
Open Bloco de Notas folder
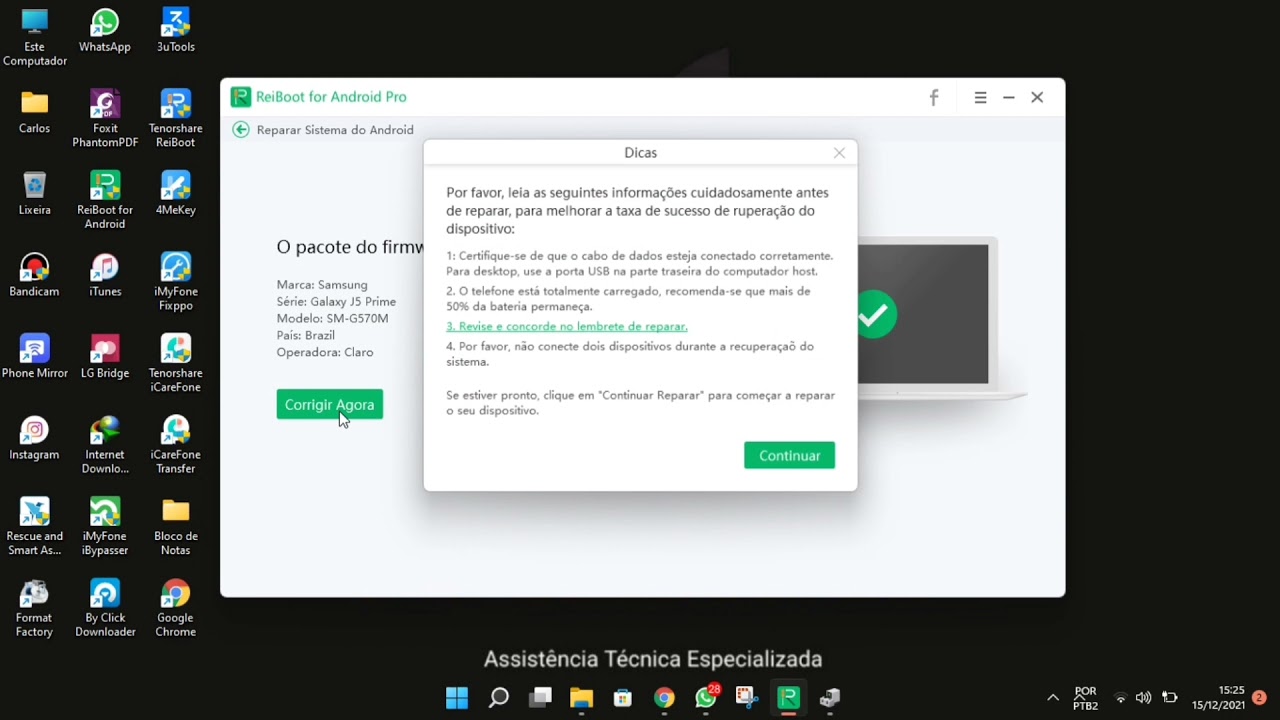(x=175, y=527)
